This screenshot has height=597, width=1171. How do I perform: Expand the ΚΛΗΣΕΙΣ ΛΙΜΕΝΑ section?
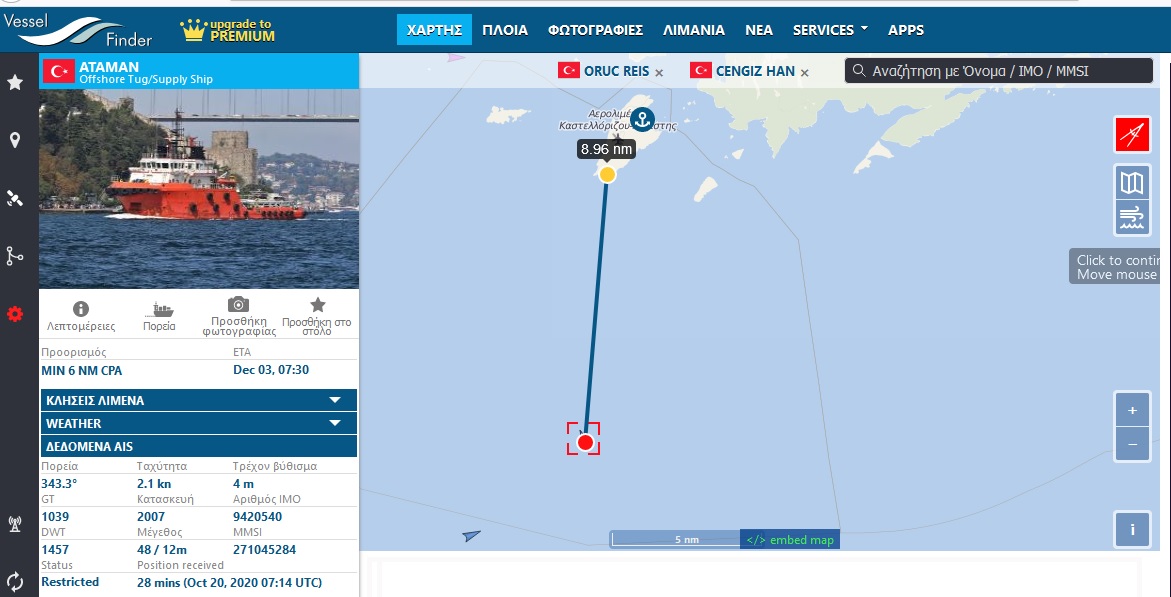click(199, 400)
